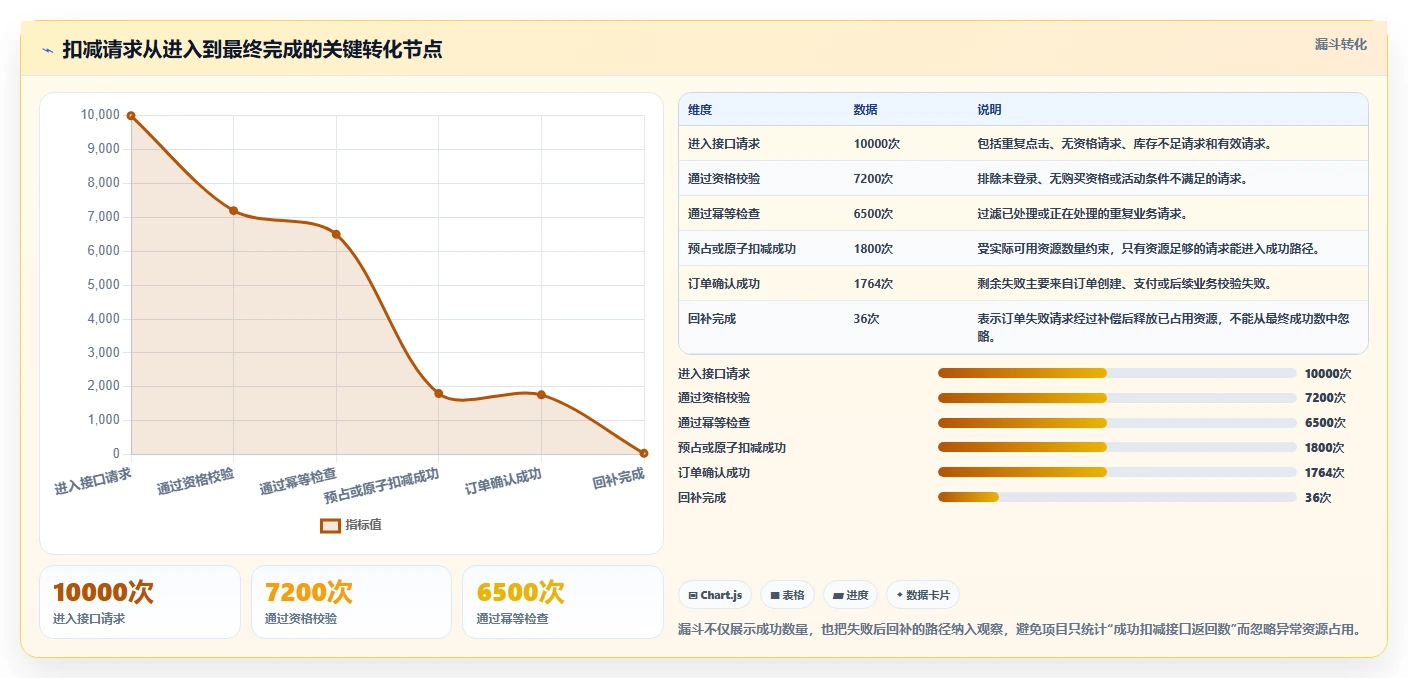Click the 36次 value beside progress bar
Screen dimensions: 1408x678
pos(1317,497)
